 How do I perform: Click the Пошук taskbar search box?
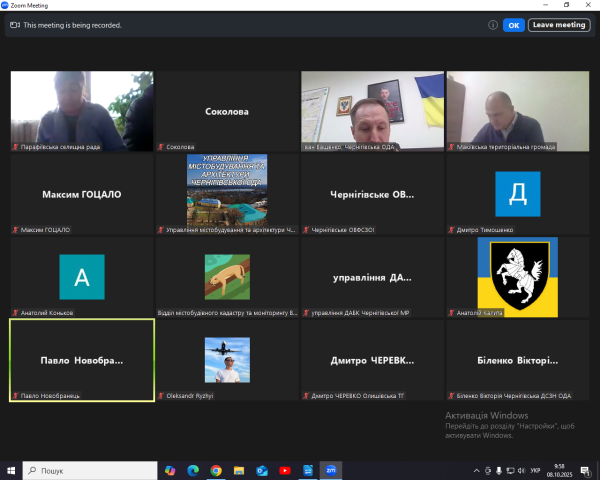[90, 470]
